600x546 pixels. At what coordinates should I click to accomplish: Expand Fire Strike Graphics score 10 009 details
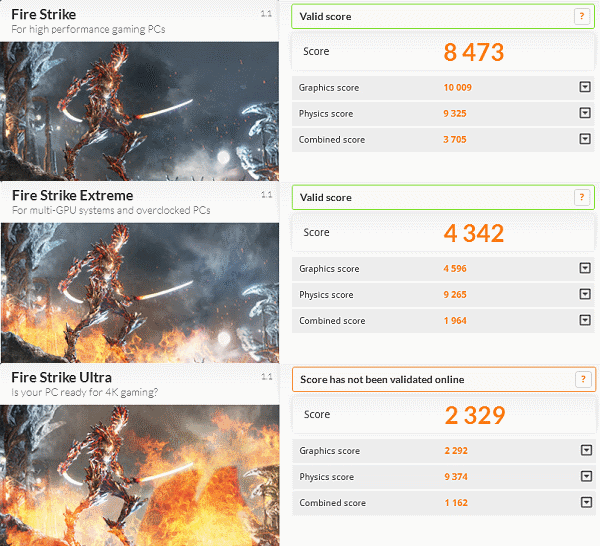(x=585, y=87)
